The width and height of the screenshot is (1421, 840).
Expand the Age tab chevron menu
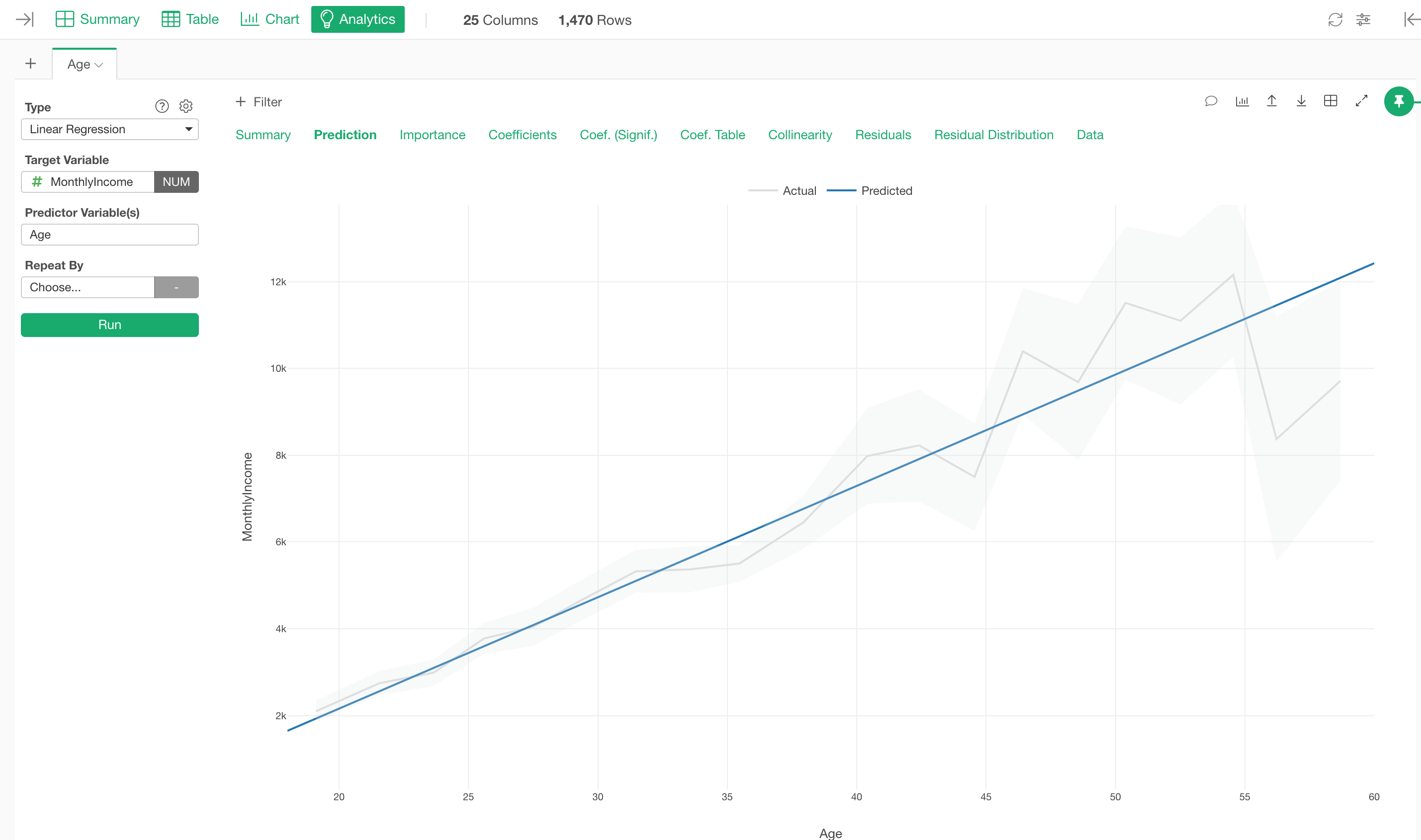click(99, 65)
